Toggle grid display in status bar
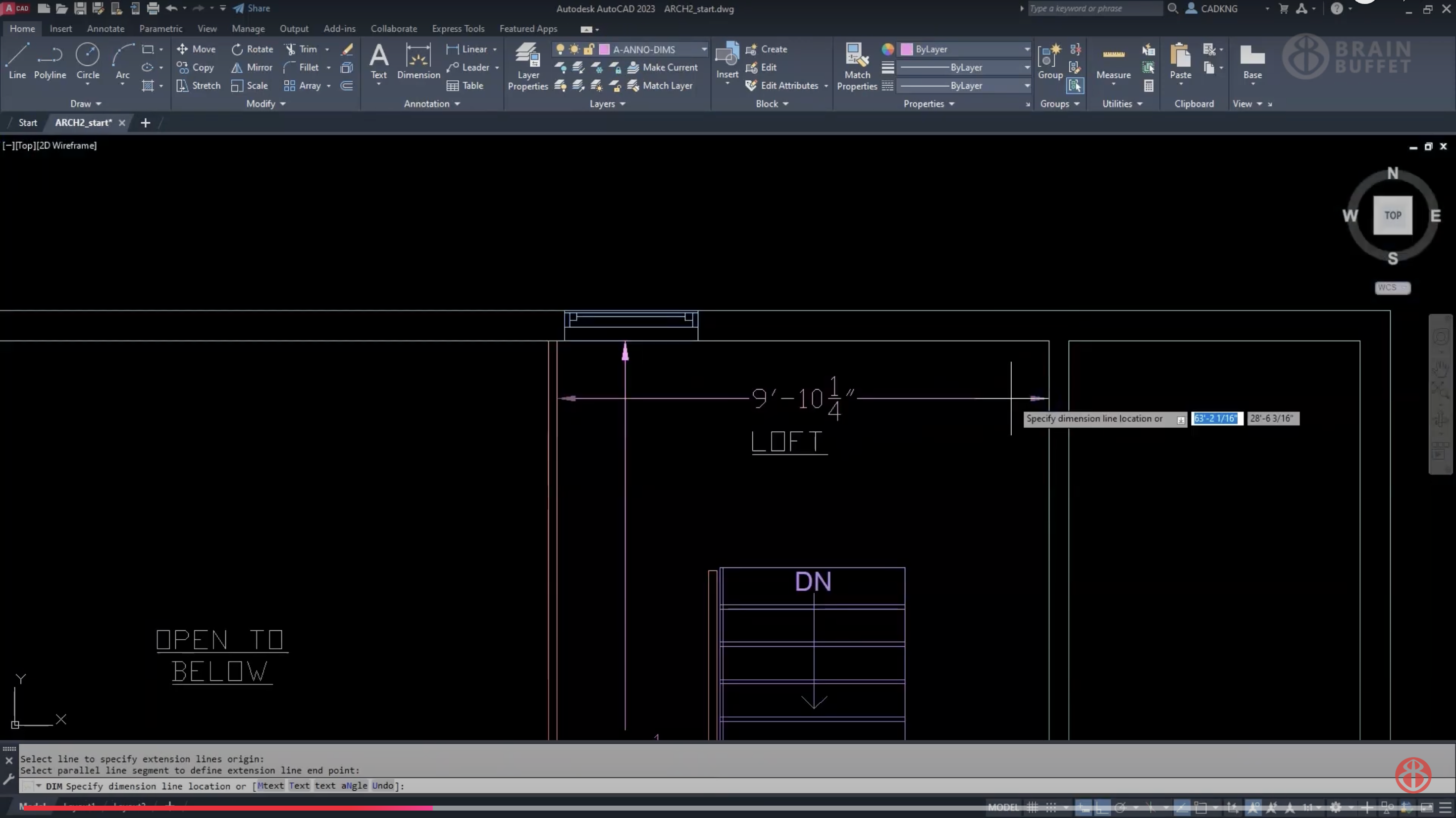The image size is (1456, 818). [1032, 807]
